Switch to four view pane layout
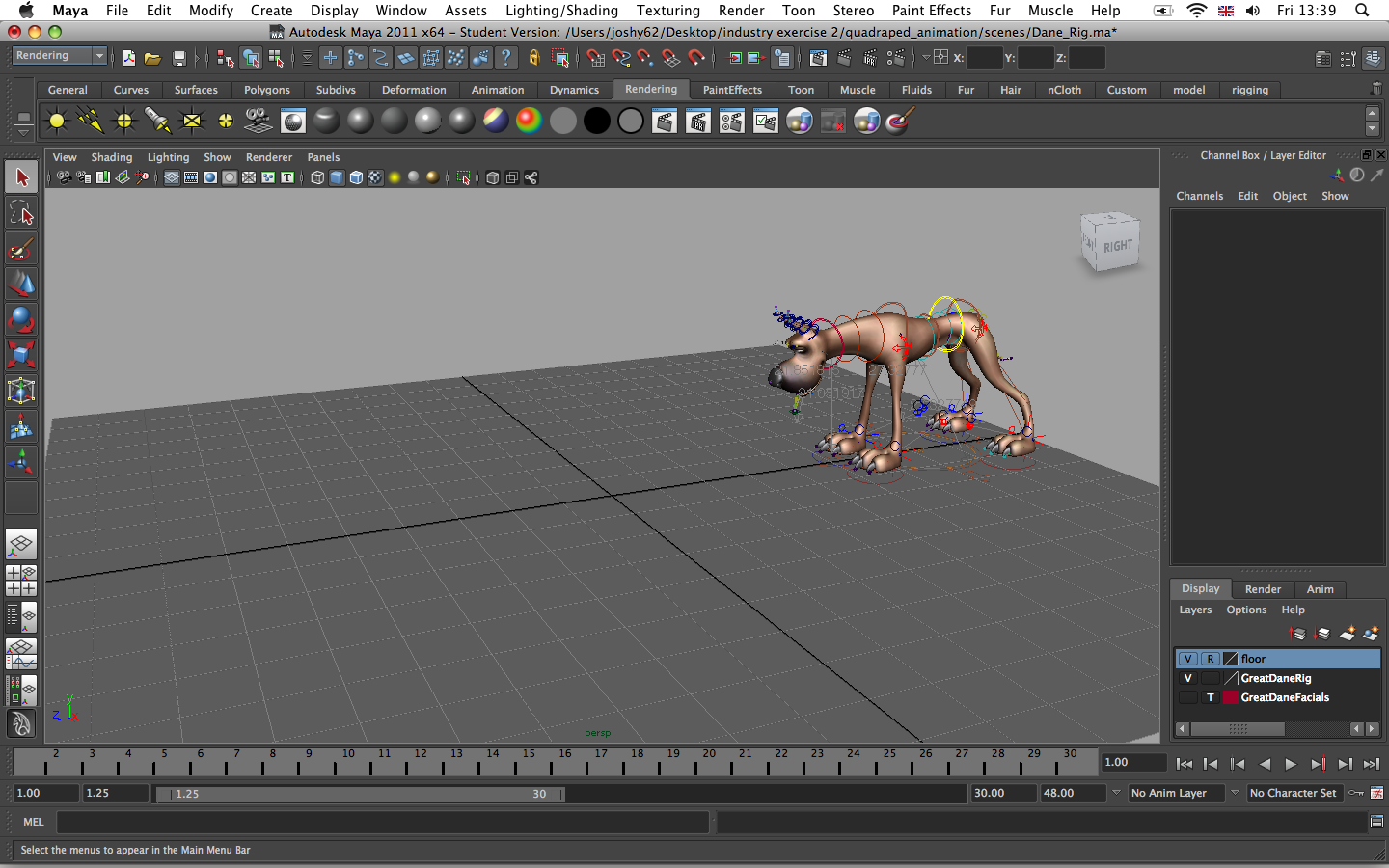Viewport: 1389px width, 868px height. tap(21, 581)
